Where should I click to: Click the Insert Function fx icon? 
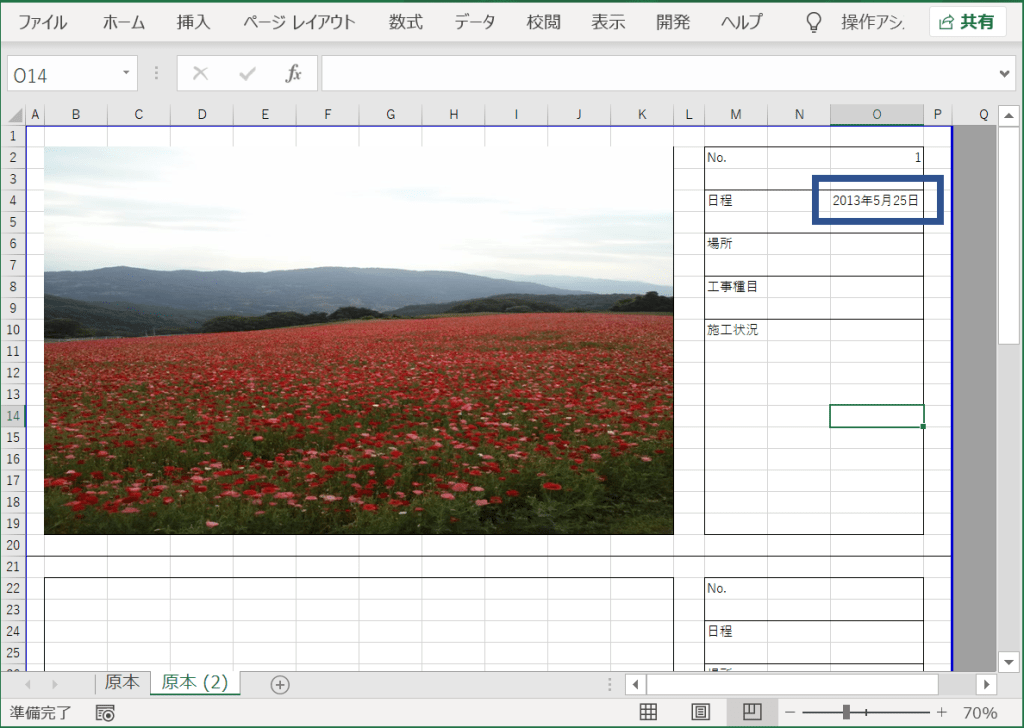coord(293,73)
